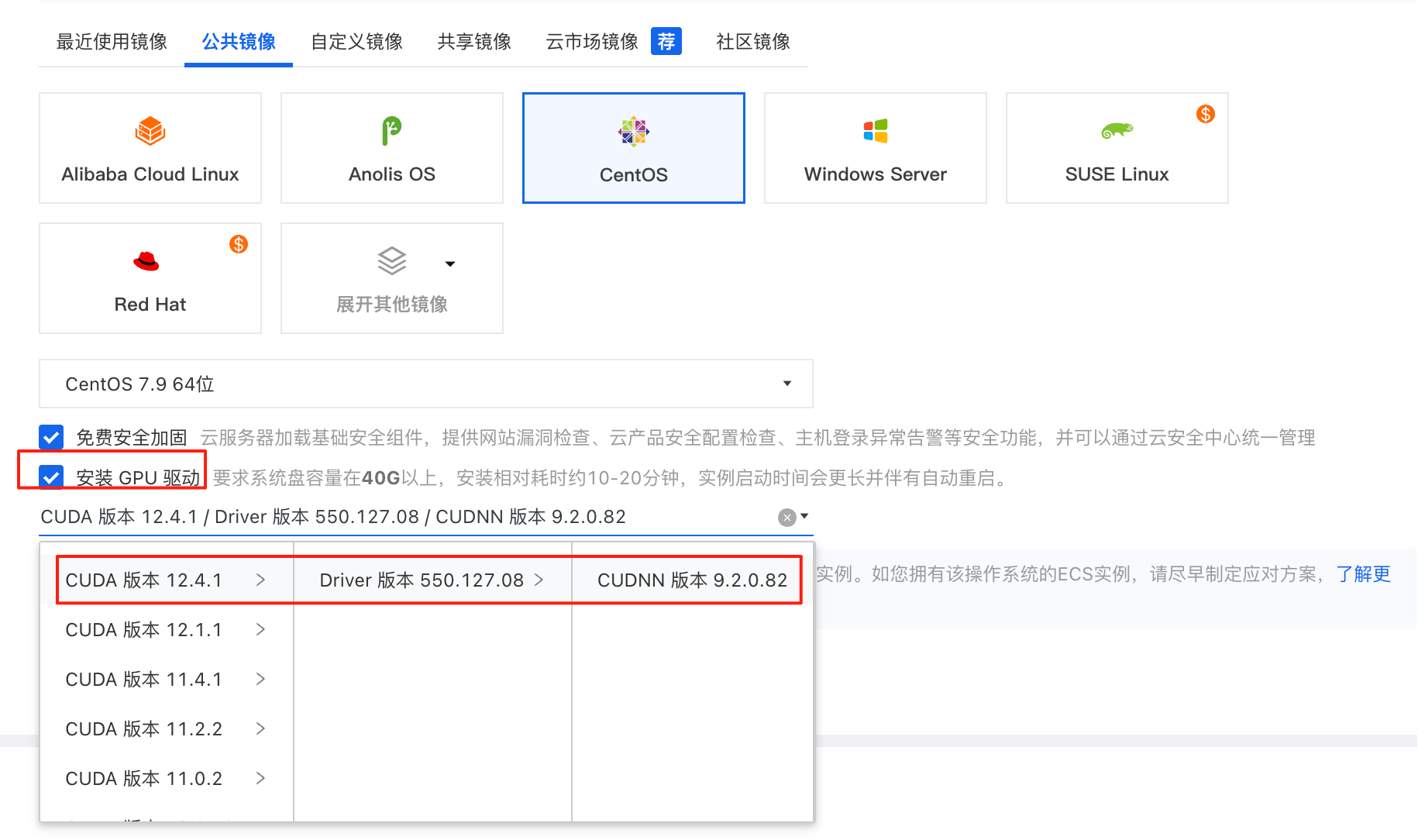Collapse the CUDA version selector arrow
The height and width of the screenshot is (840, 1418).
(x=804, y=516)
